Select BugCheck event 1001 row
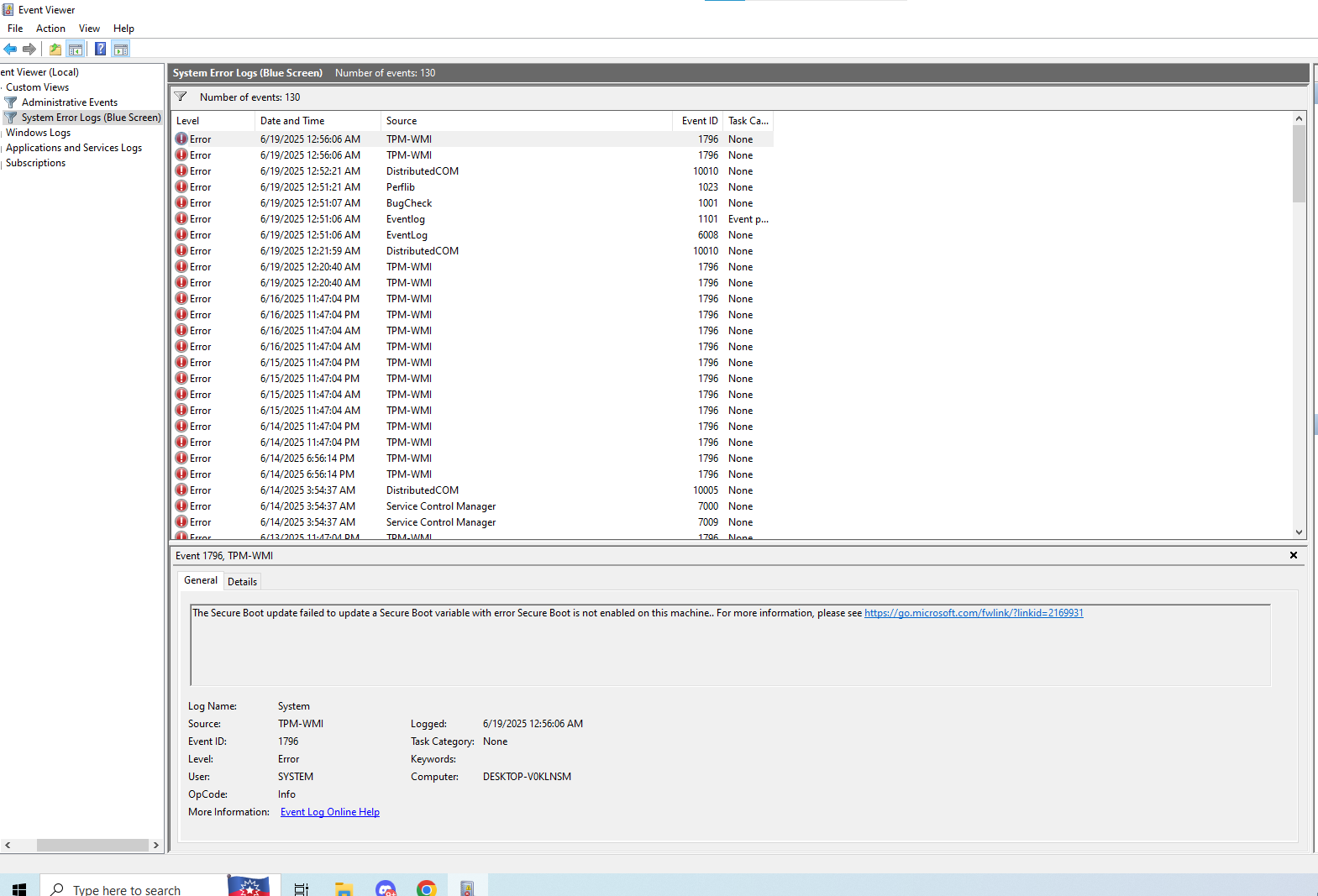 click(472, 202)
